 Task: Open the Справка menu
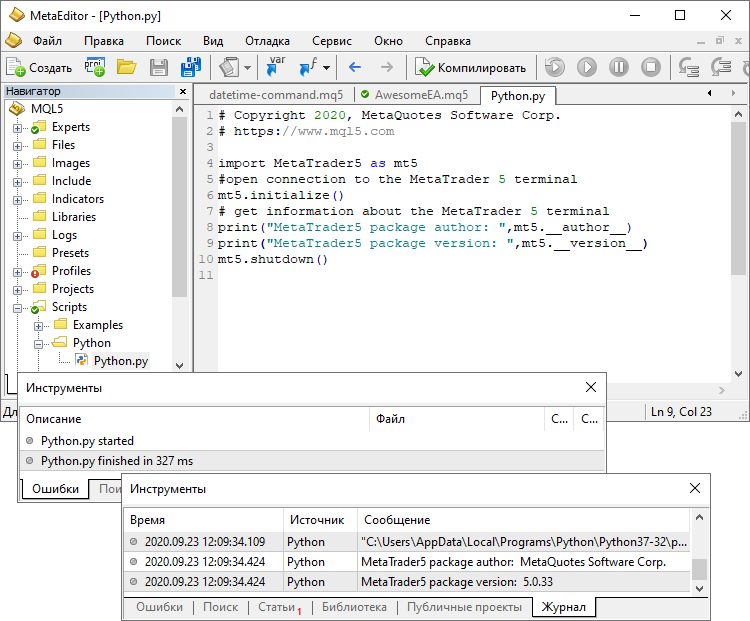pos(448,41)
